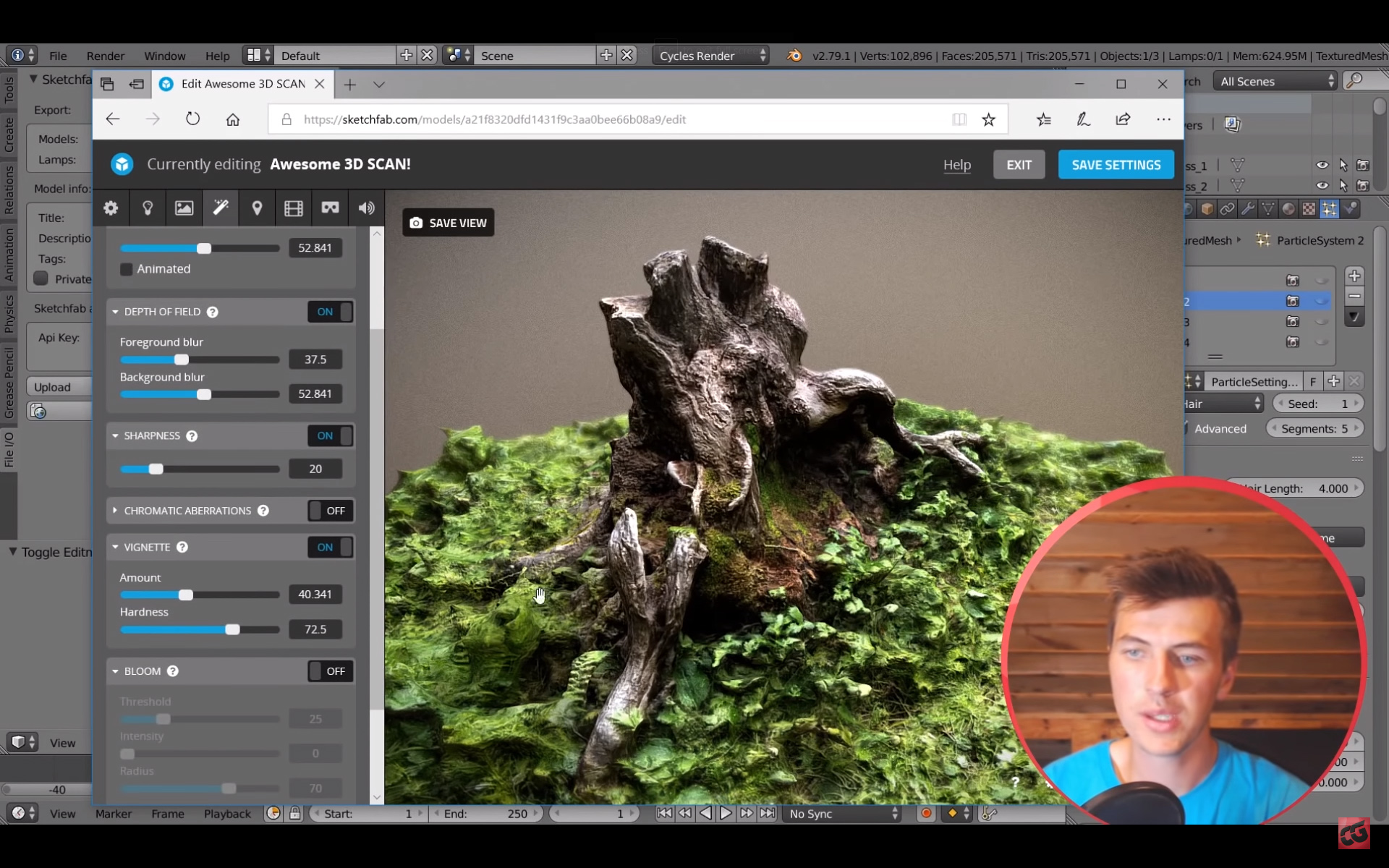
Task: Open the particles properties tab in Blender
Action: pos(1330,209)
